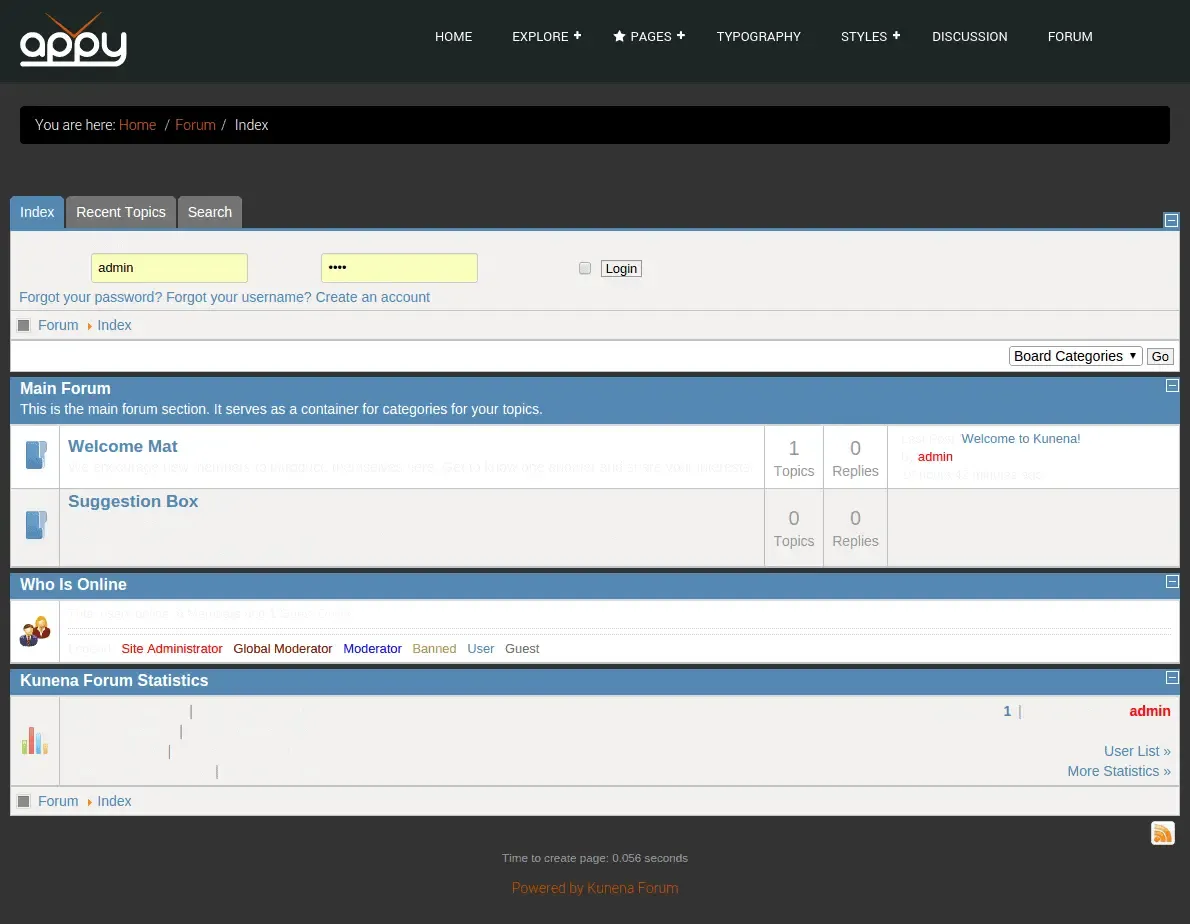
Task: Click the bottom Forum breadcrumb square icon
Action: tap(24, 801)
